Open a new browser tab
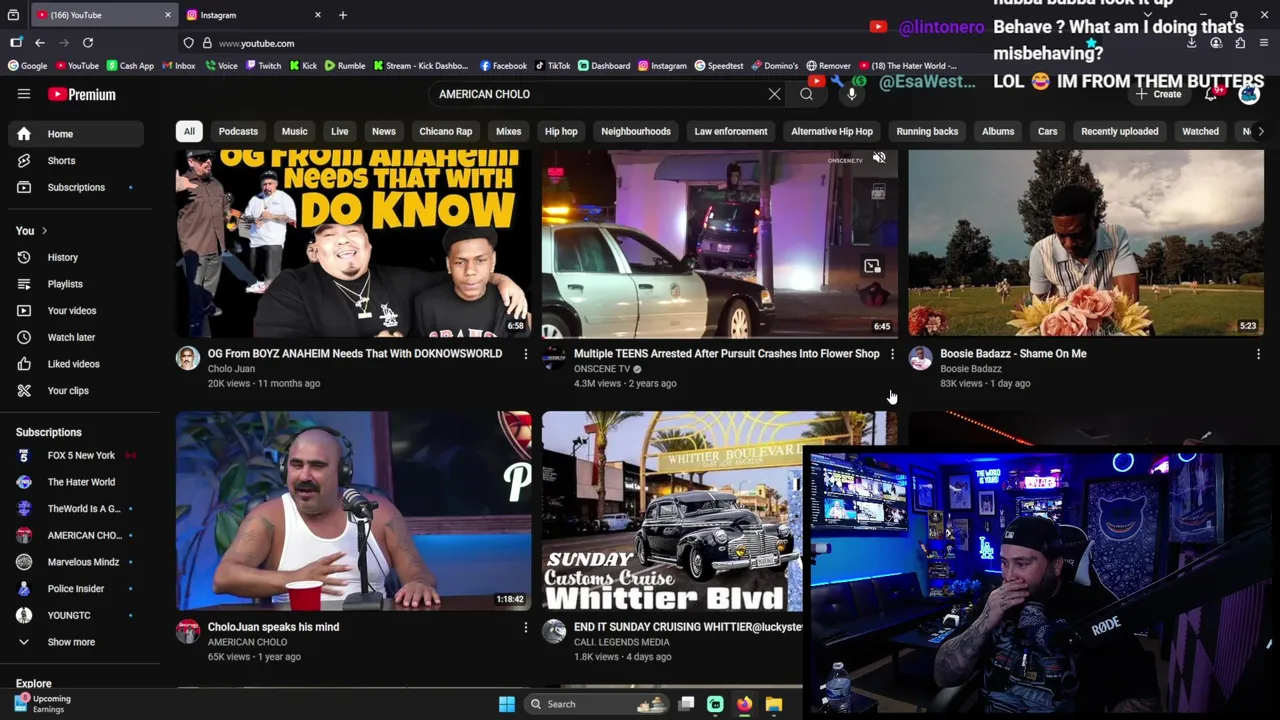Screen dimensions: 1280x720 point(343,15)
